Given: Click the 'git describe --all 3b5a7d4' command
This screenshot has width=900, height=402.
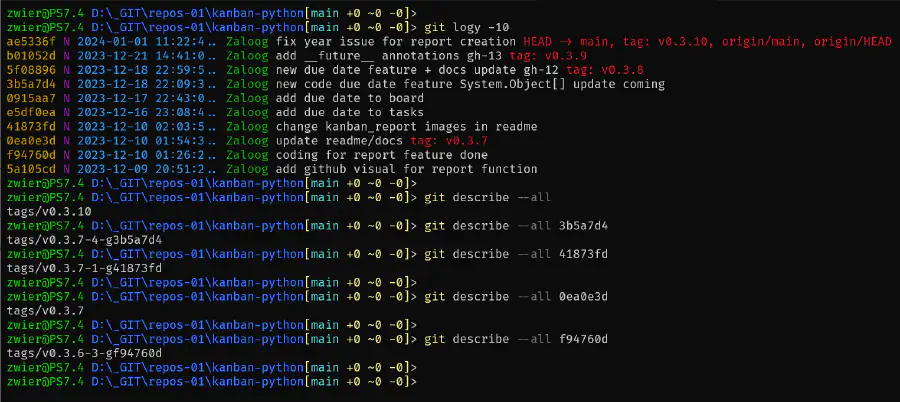Looking at the screenshot, I should tap(516, 226).
